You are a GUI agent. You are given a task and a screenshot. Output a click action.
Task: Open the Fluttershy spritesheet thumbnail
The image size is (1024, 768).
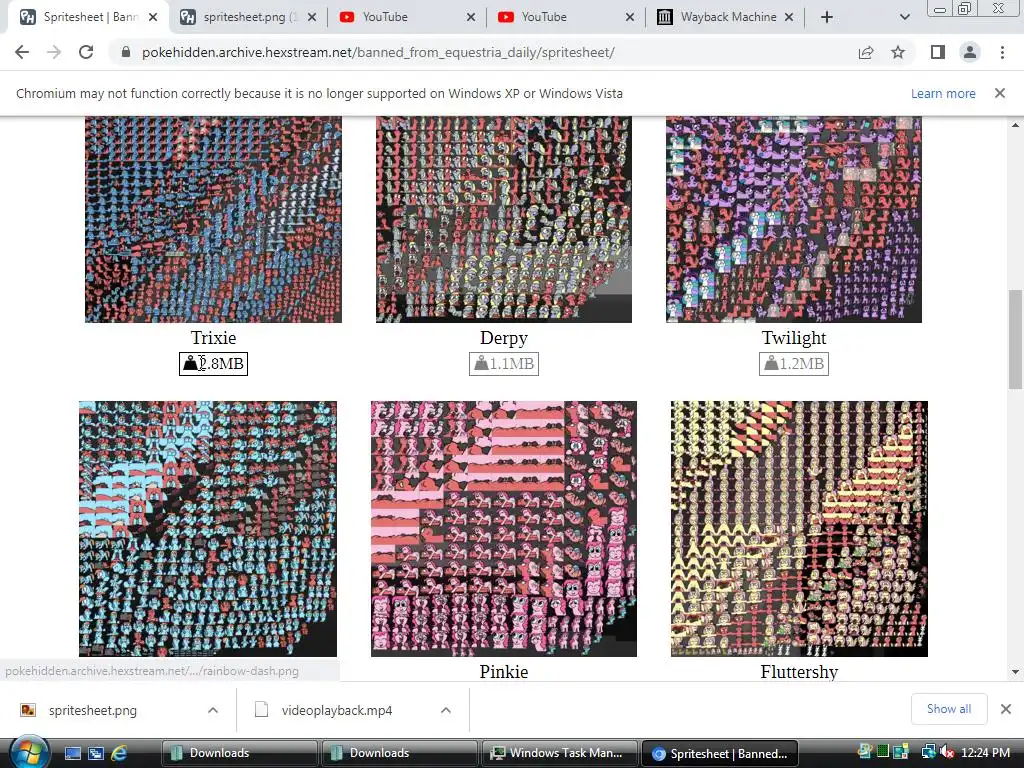pos(799,529)
